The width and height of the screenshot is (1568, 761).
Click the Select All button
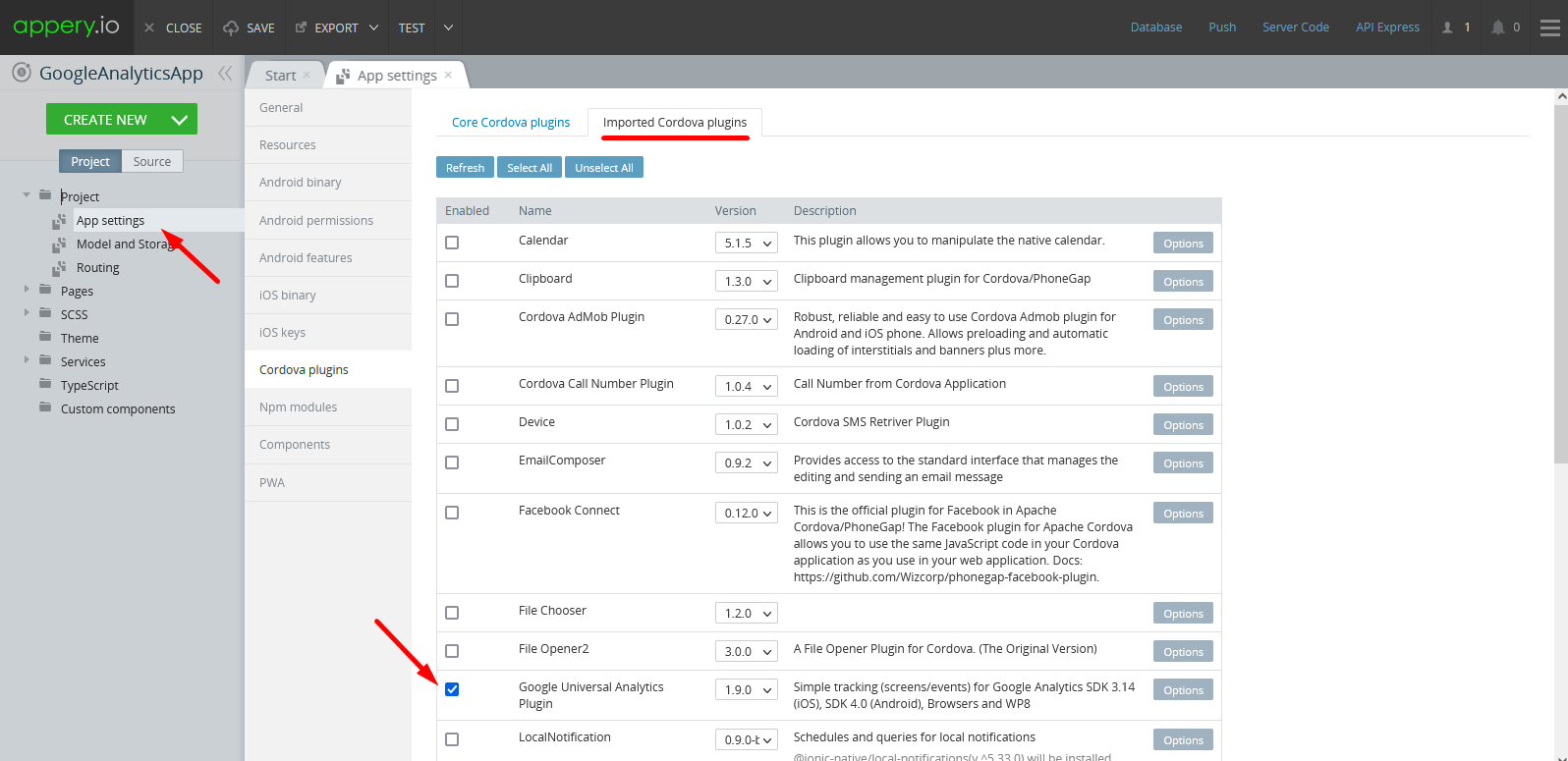[530, 168]
